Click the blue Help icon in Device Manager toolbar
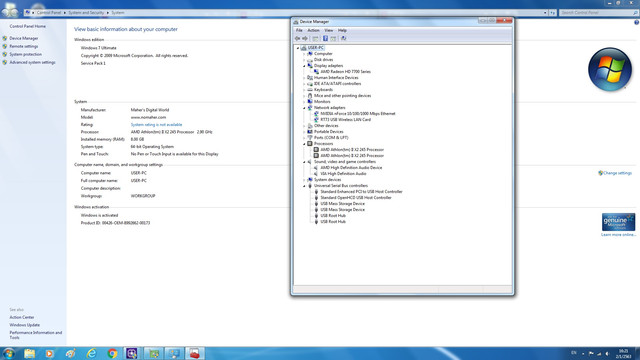This screenshot has height=360, width=640. coord(325,38)
